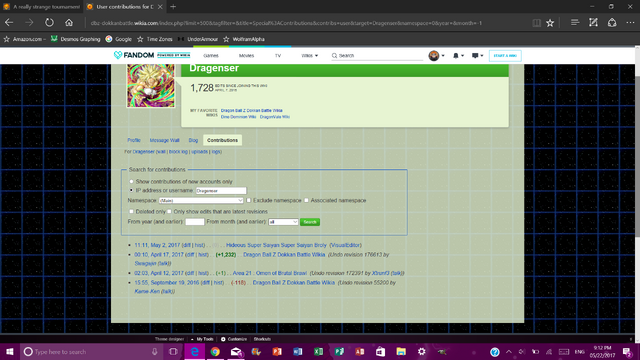Image resolution: width=640 pixels, height=360 pixels.
Task: Open Google bookmark
Action: point(119,39)
